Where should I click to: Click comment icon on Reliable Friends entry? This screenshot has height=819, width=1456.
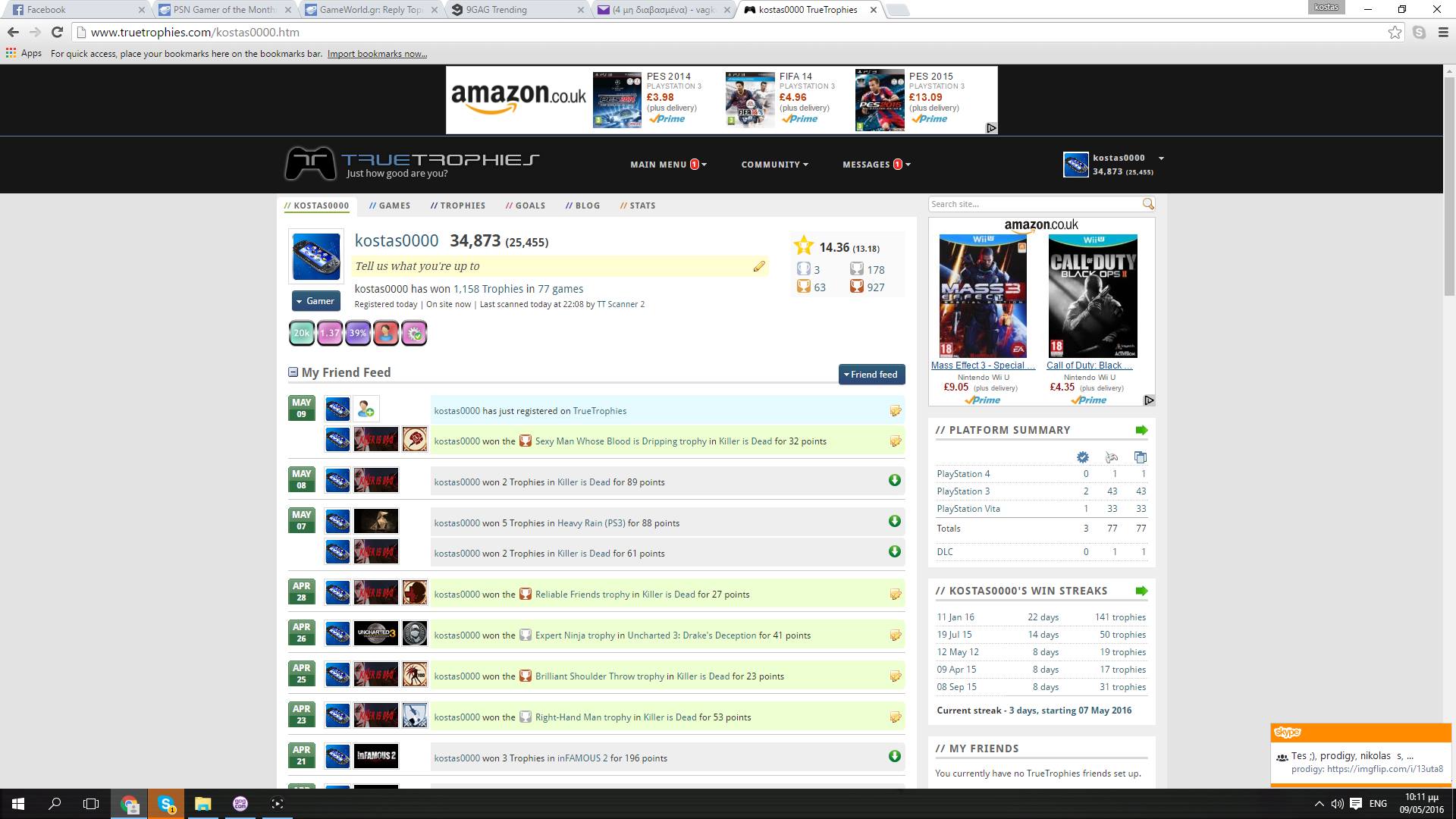pyautogui.click(x=896, y=595)
